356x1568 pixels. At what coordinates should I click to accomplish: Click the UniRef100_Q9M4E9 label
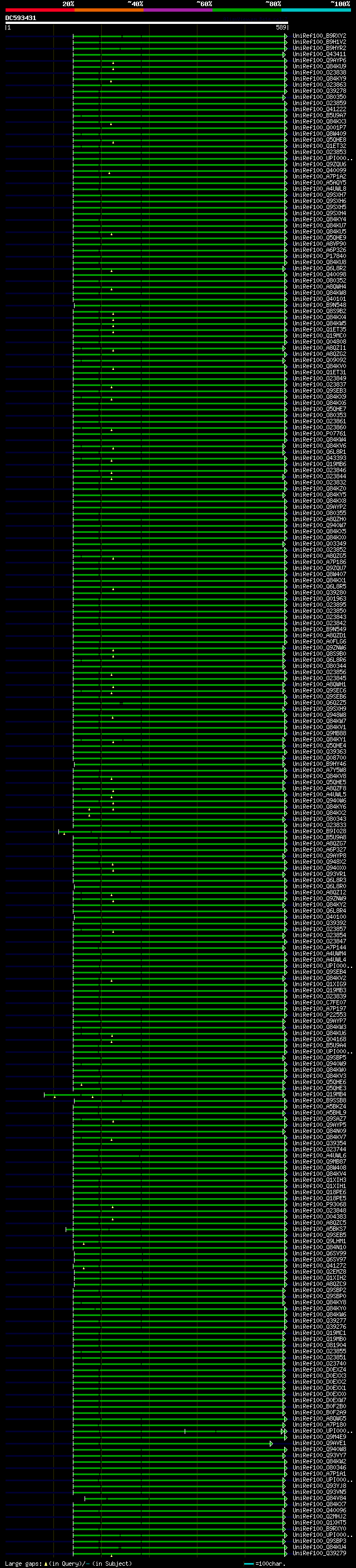(x=319, y=1437)
